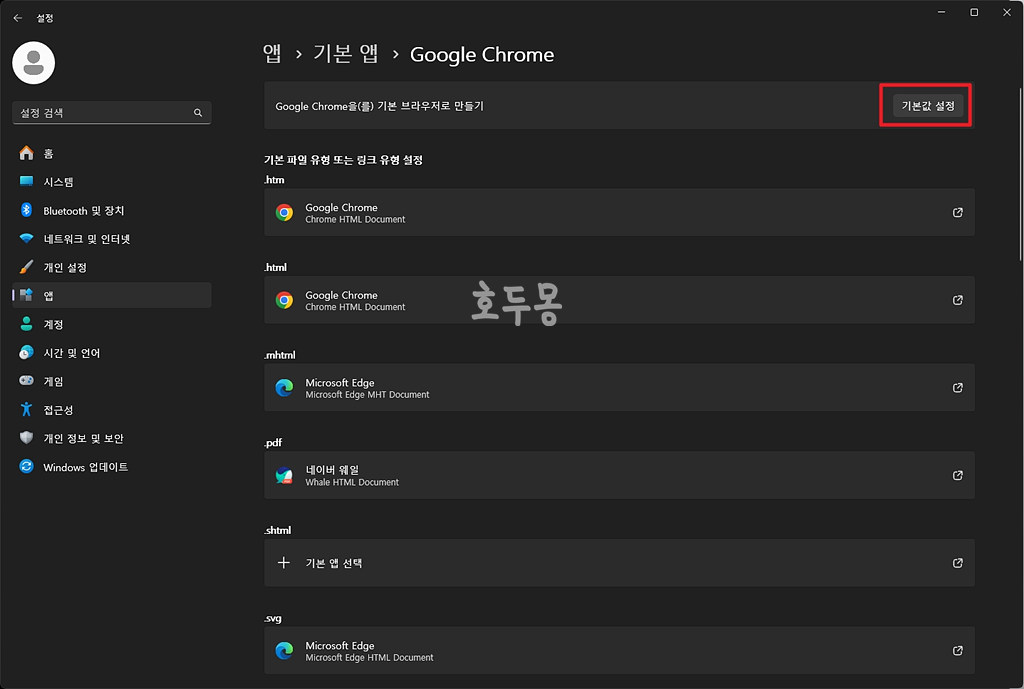This screenshot has height=689, width=1024.
Task: Click the 개인 정보 및 보안 shield icon
Action: pos(26,438)
